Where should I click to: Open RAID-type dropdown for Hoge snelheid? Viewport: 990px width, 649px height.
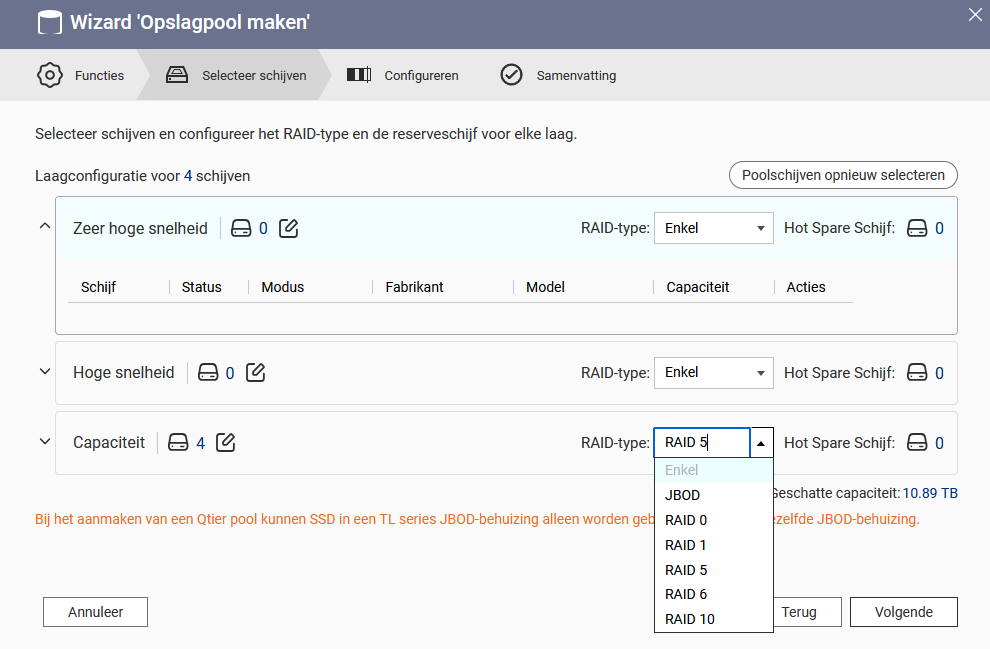713,372
